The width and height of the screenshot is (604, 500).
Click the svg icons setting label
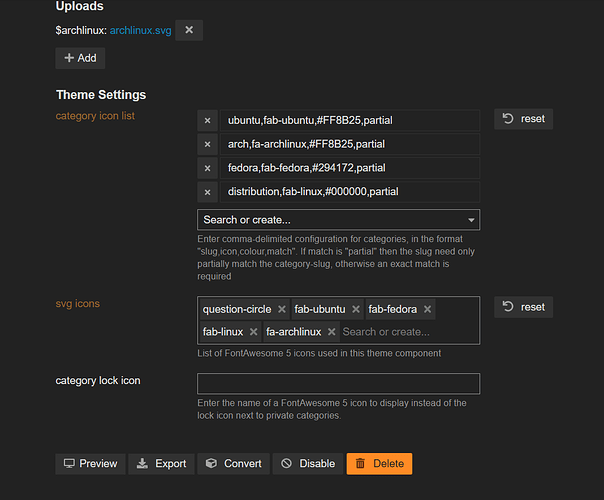77,304
